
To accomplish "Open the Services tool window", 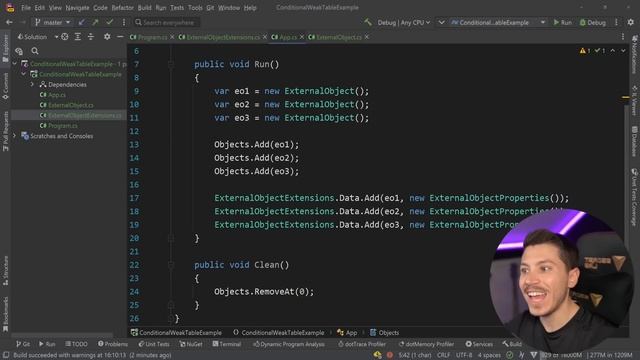I will coord(479,344).
